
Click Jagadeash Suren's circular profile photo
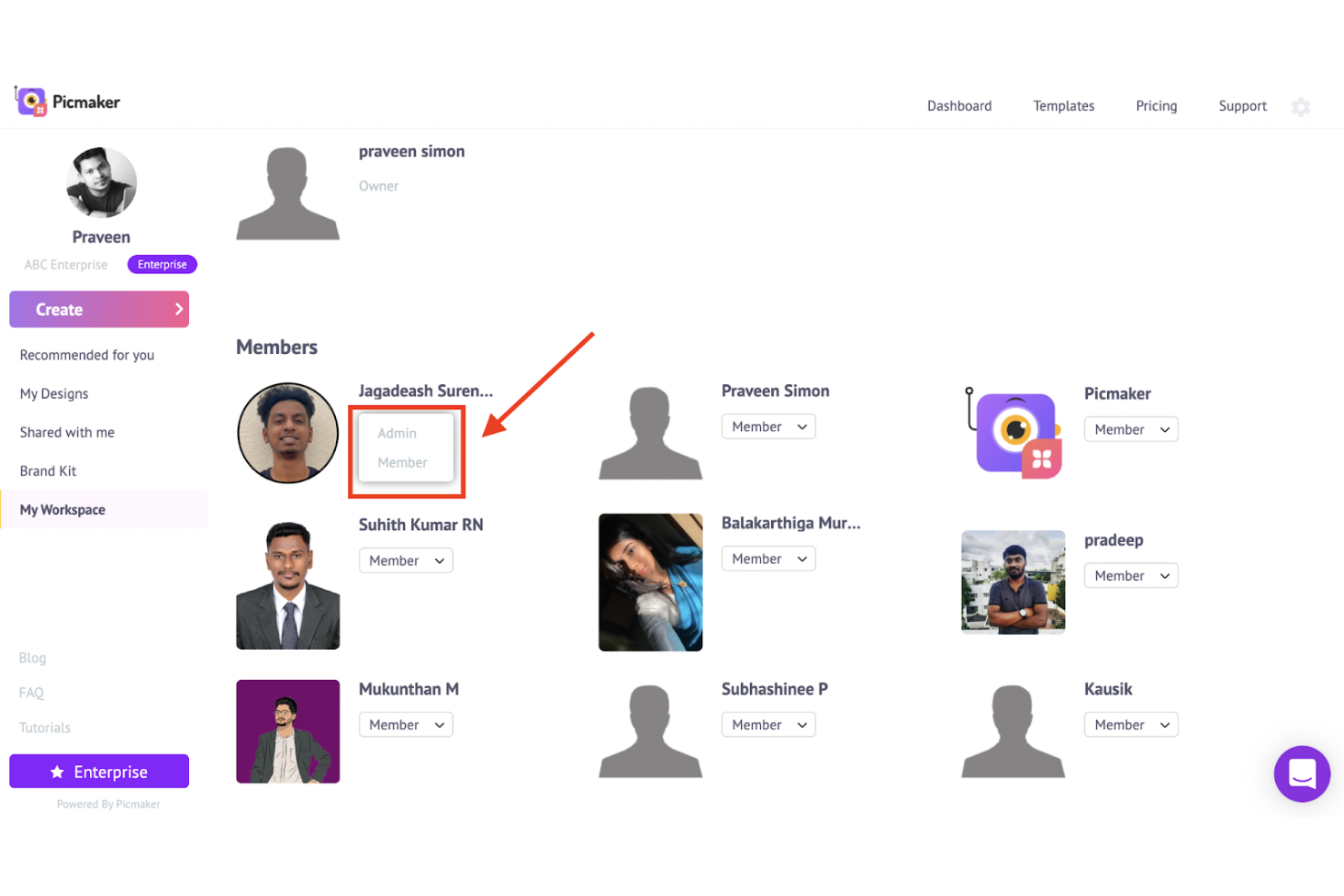[288, 433]
